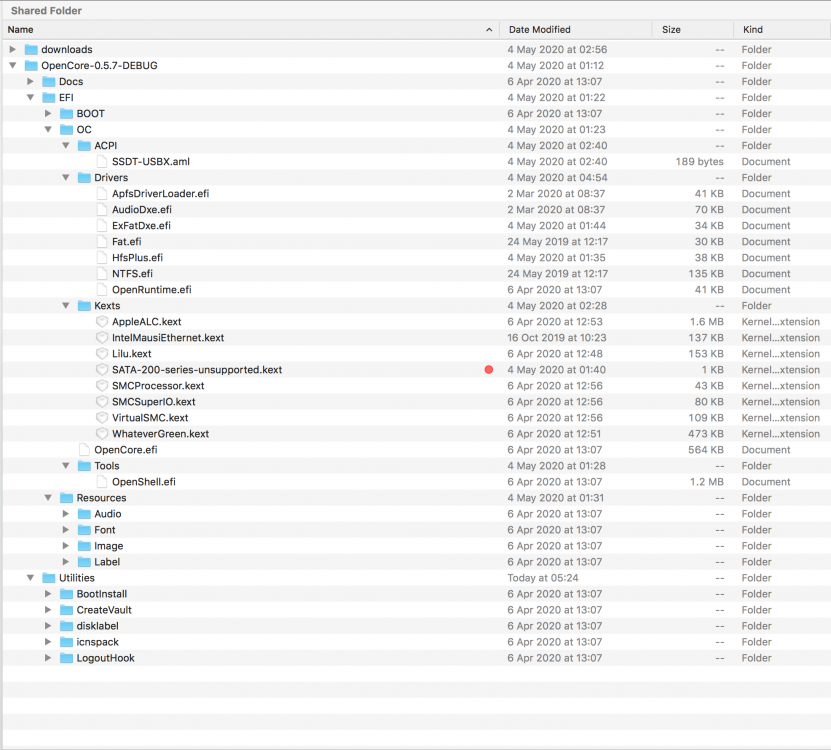Collapse the Kexts folder triangle
This screenshot has height=750, width=831.
click(66, 305)
